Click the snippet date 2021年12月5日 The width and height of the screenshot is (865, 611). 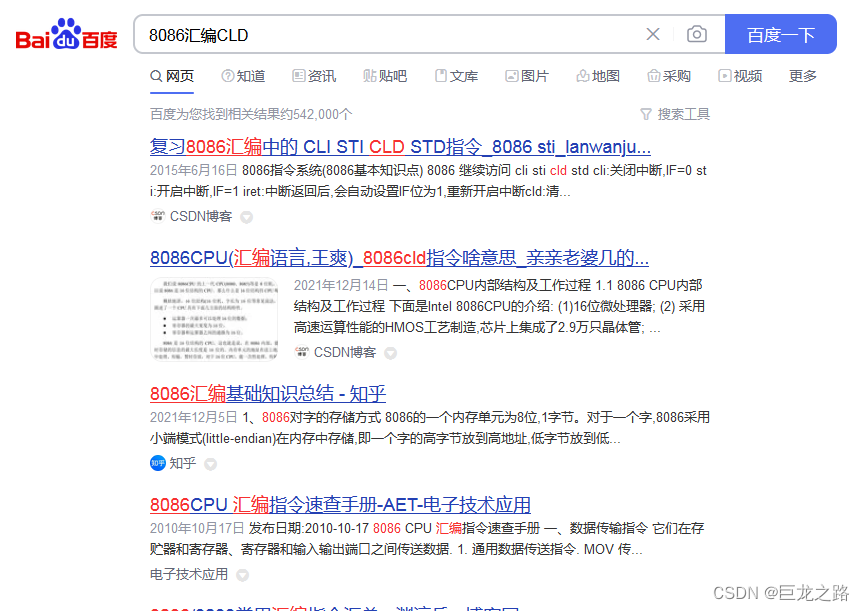pyautogui.click(x=194, y=417)
